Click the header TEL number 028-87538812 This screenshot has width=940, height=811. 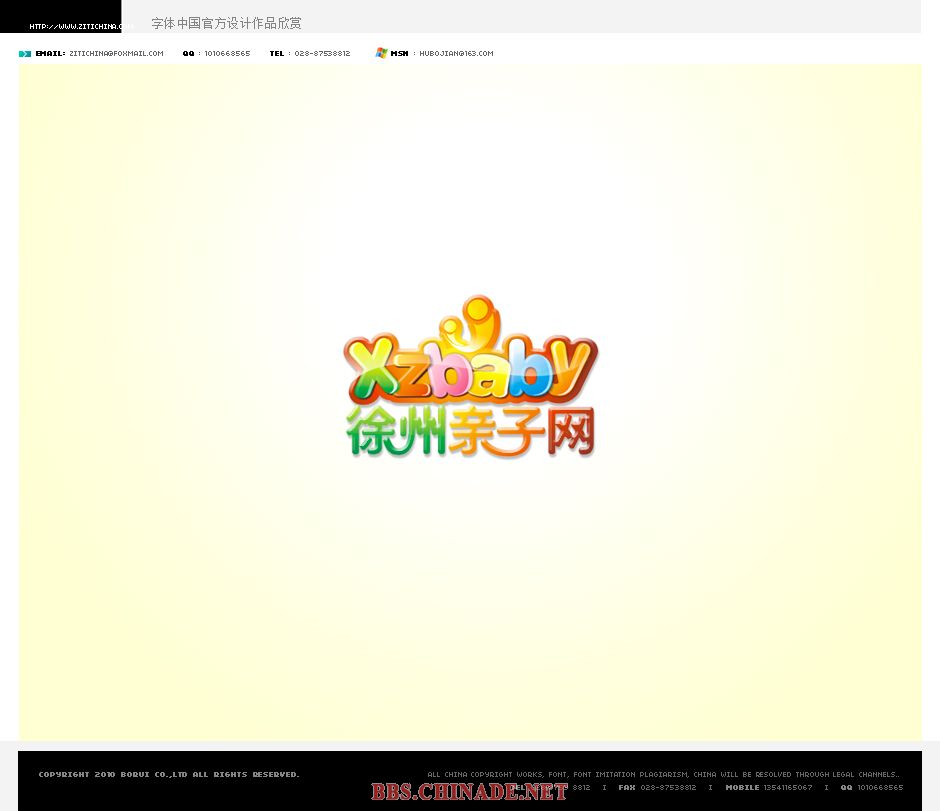[x=322, y=53]
